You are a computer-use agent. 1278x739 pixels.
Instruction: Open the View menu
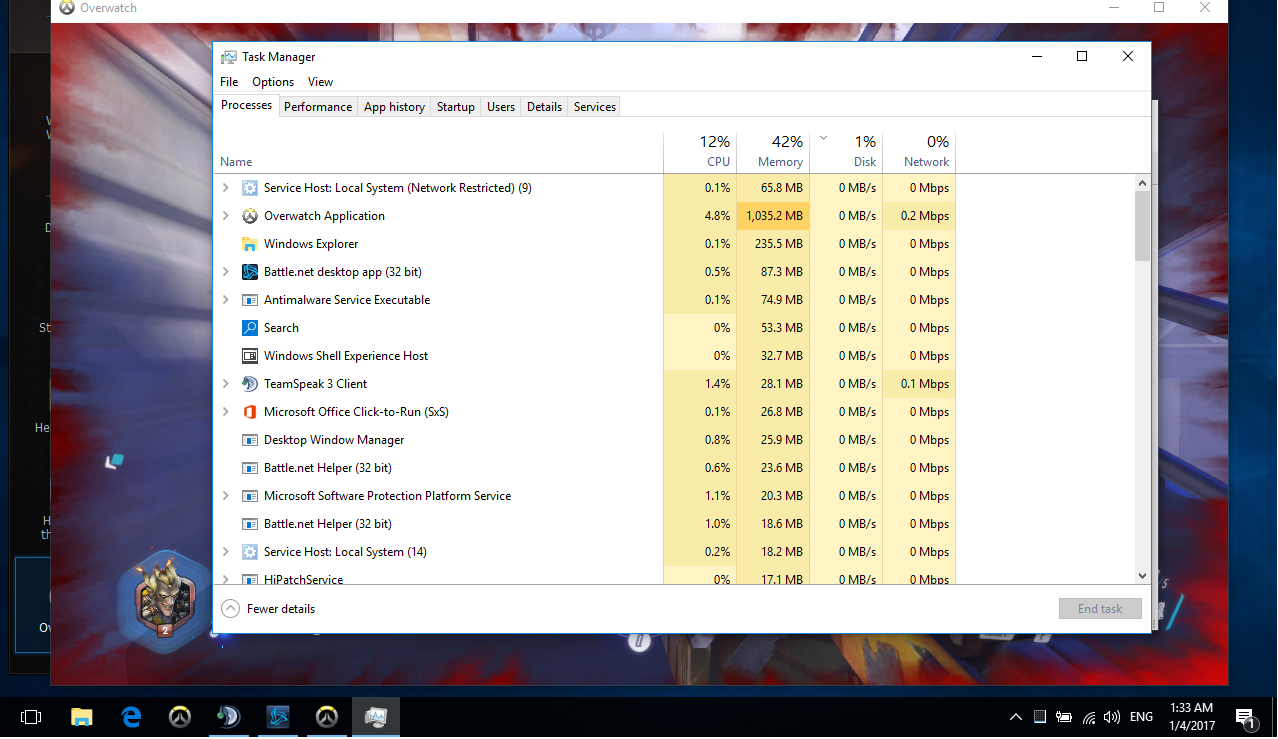tap(320, 82)
